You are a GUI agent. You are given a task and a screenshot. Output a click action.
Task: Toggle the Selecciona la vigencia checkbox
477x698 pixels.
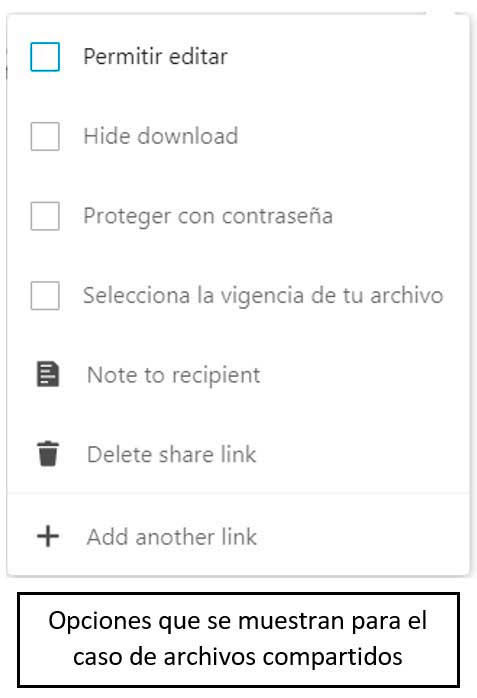coord(45,296)
